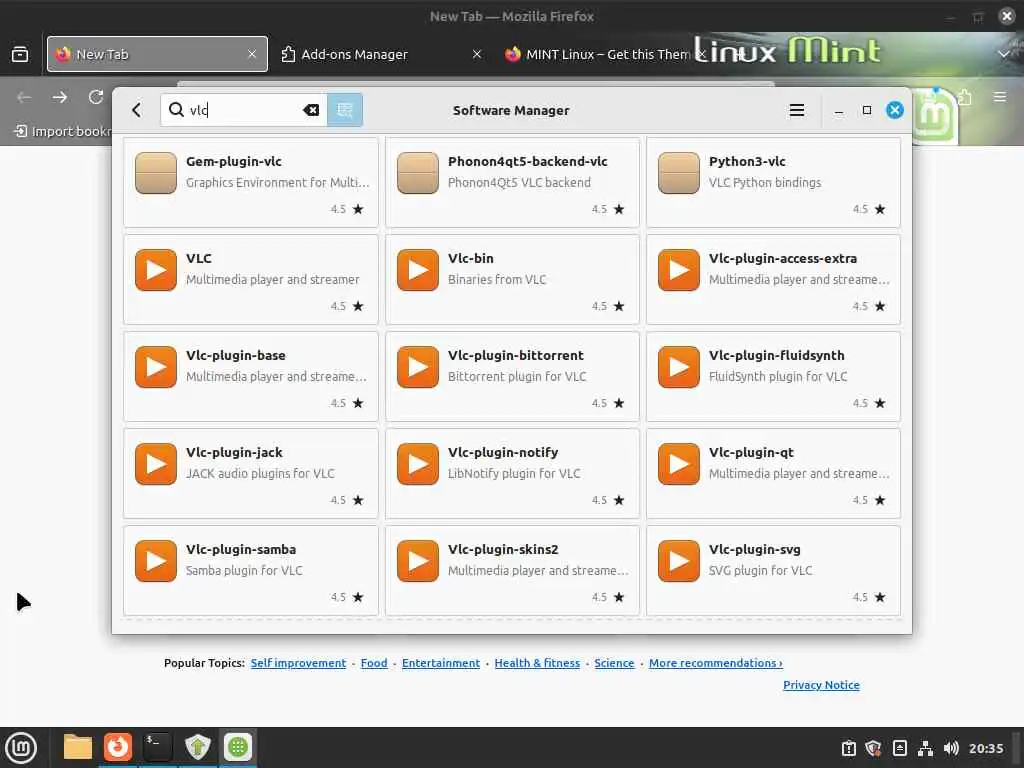This screenshot has width=1024, height=768.
Task: Open Phonon4qt5-backend-vlc package icon
Action: (x=418, y=173)
